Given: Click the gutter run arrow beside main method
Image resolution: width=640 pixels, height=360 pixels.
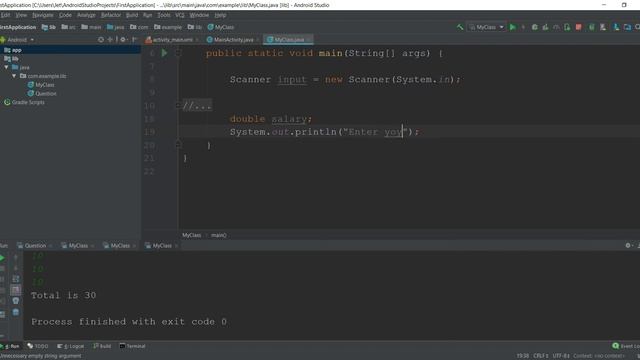Looking at the screenshot, I should [x=164, y=53].
